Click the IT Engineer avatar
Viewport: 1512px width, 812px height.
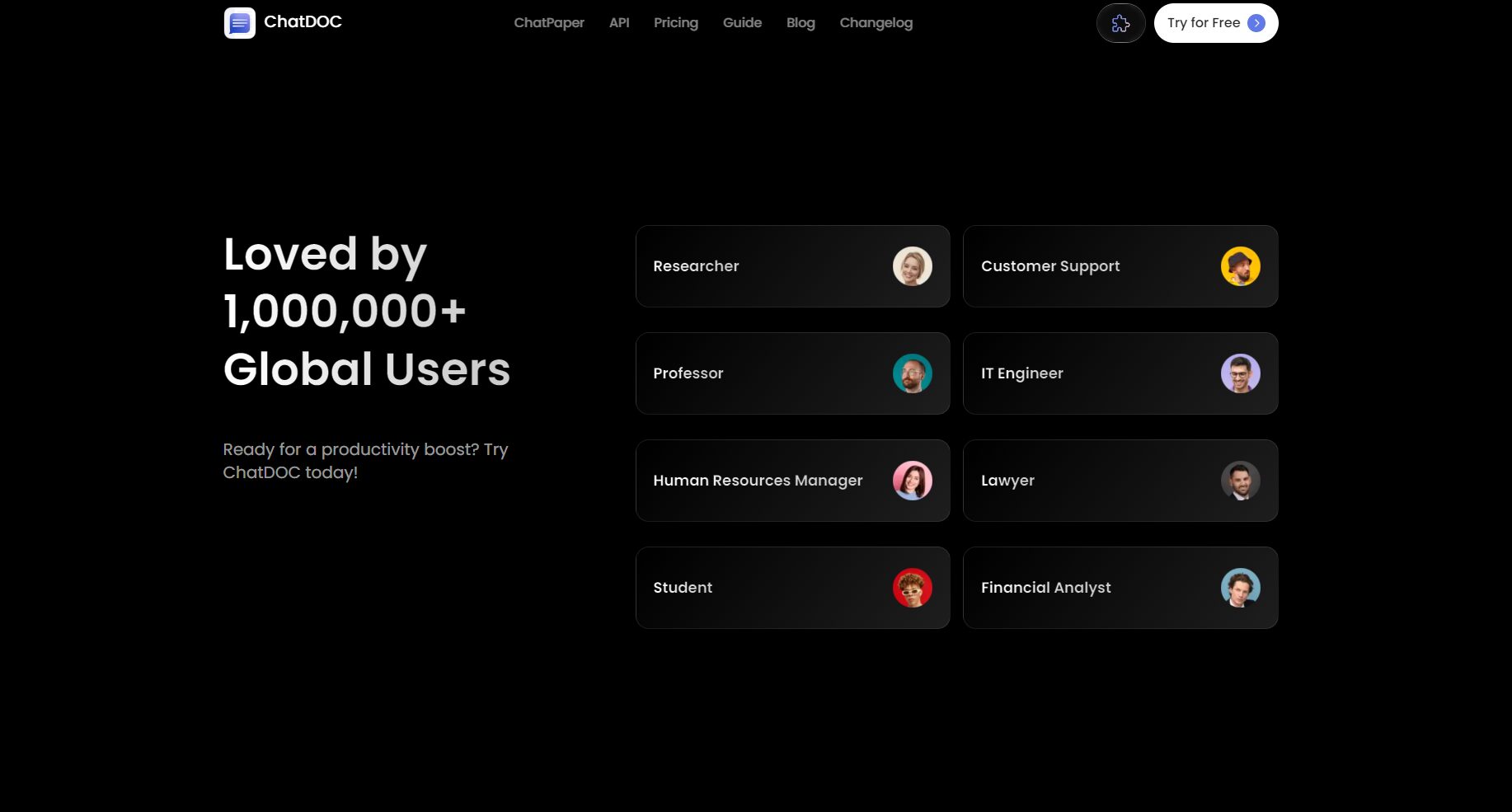point(1240,373)
